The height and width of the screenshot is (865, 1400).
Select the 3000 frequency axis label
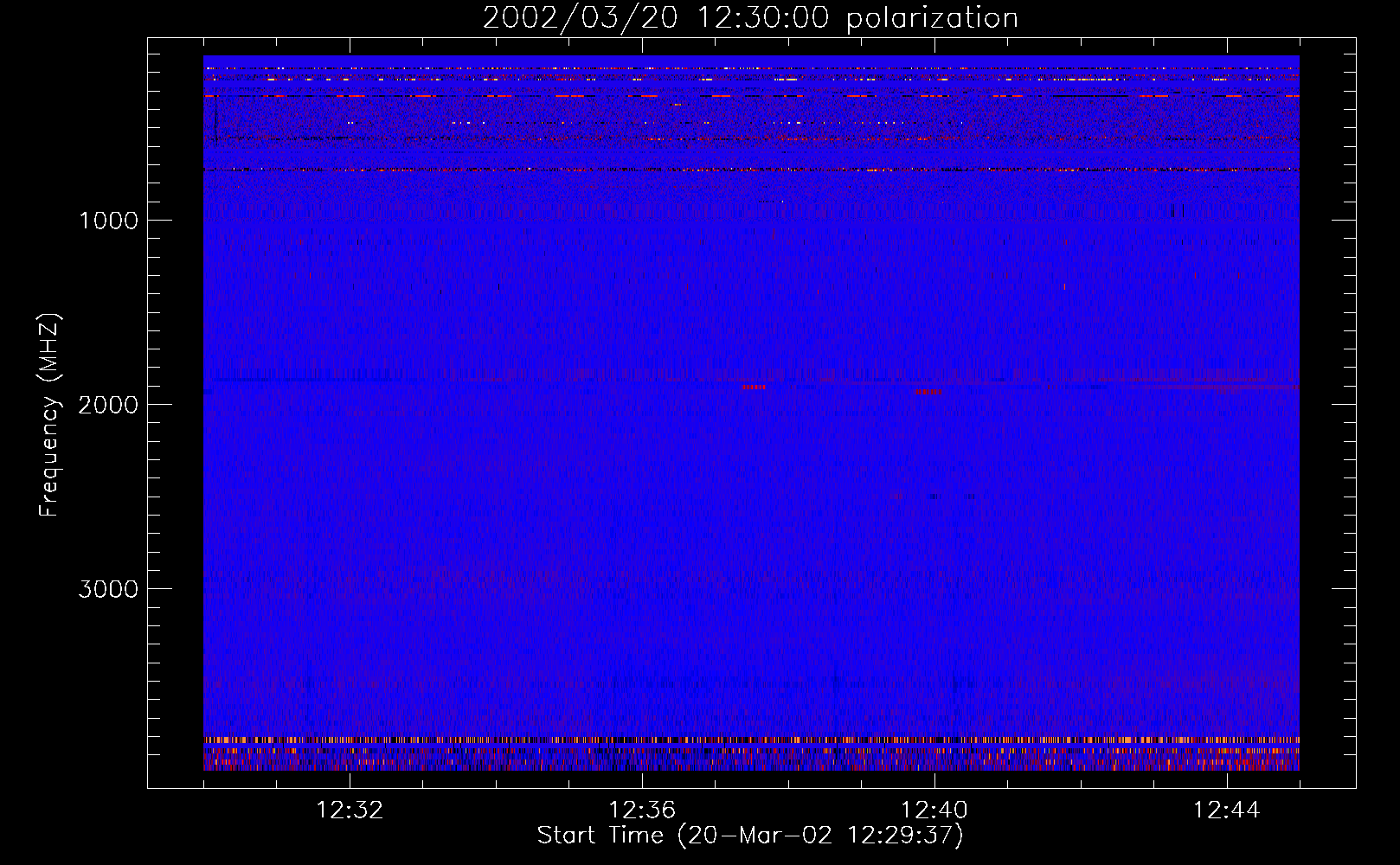pyautogui.click(x=108, y=589)
